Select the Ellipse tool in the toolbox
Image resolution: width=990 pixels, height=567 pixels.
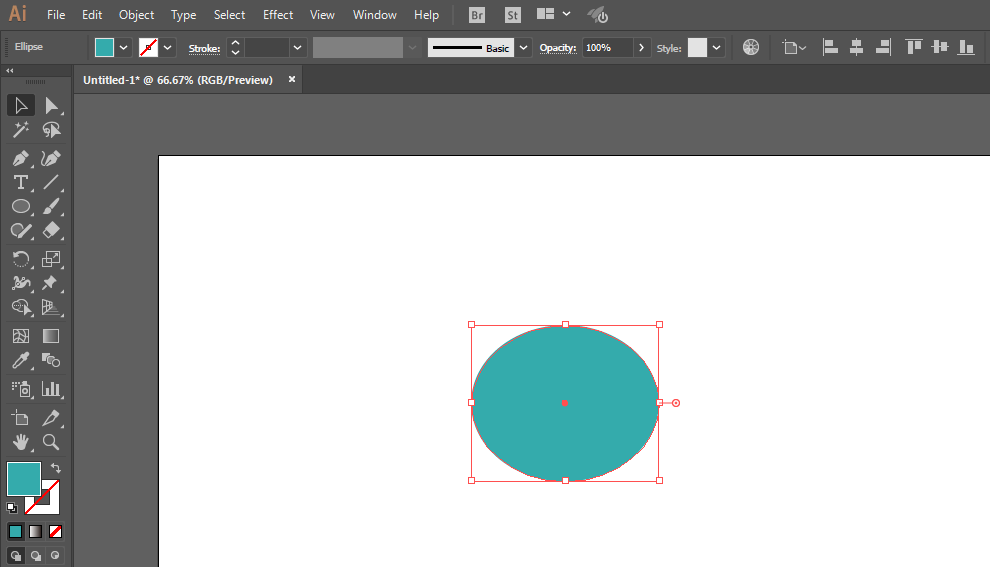21,206
